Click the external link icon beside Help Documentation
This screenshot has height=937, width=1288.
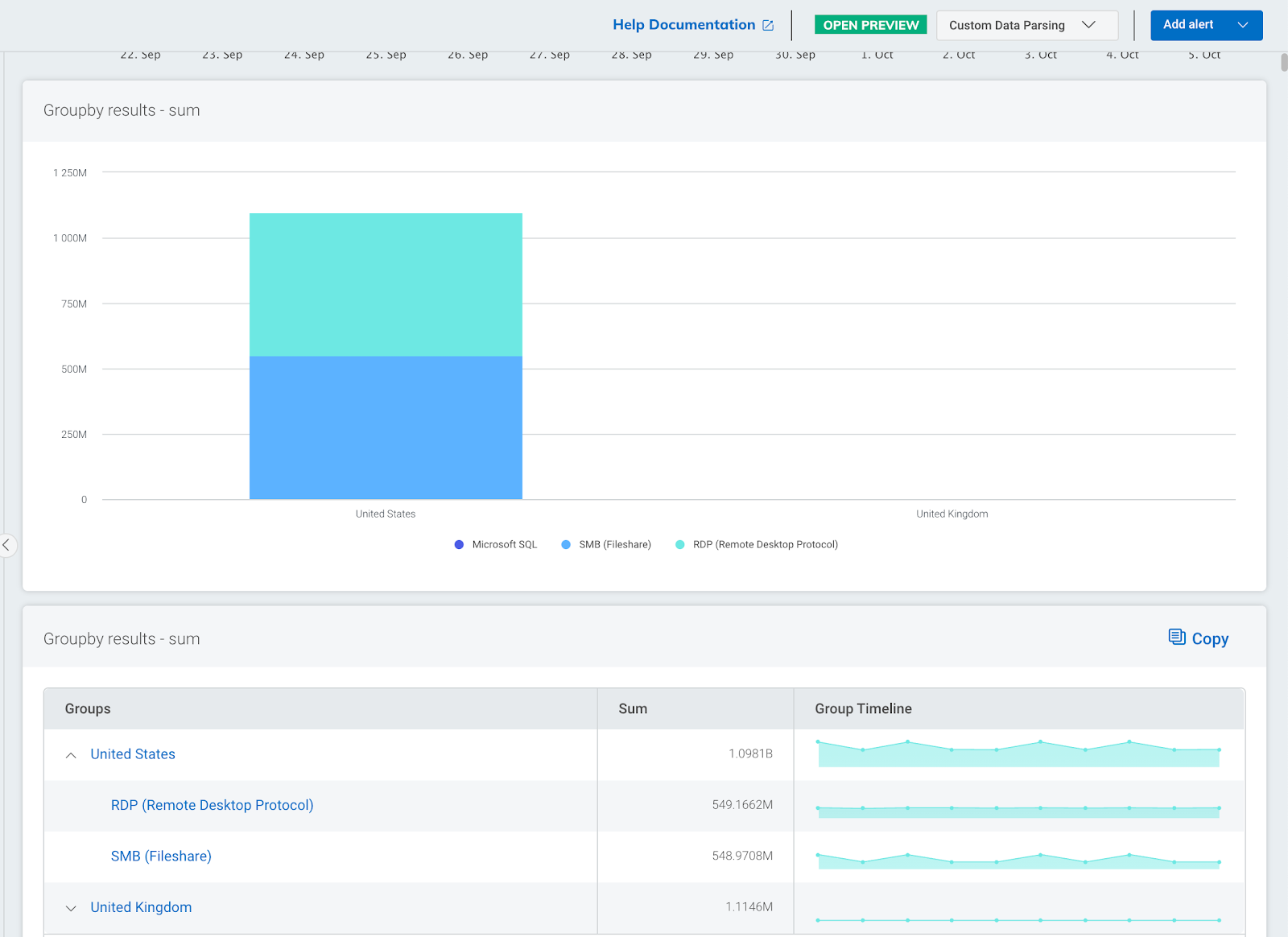point(768,26)
